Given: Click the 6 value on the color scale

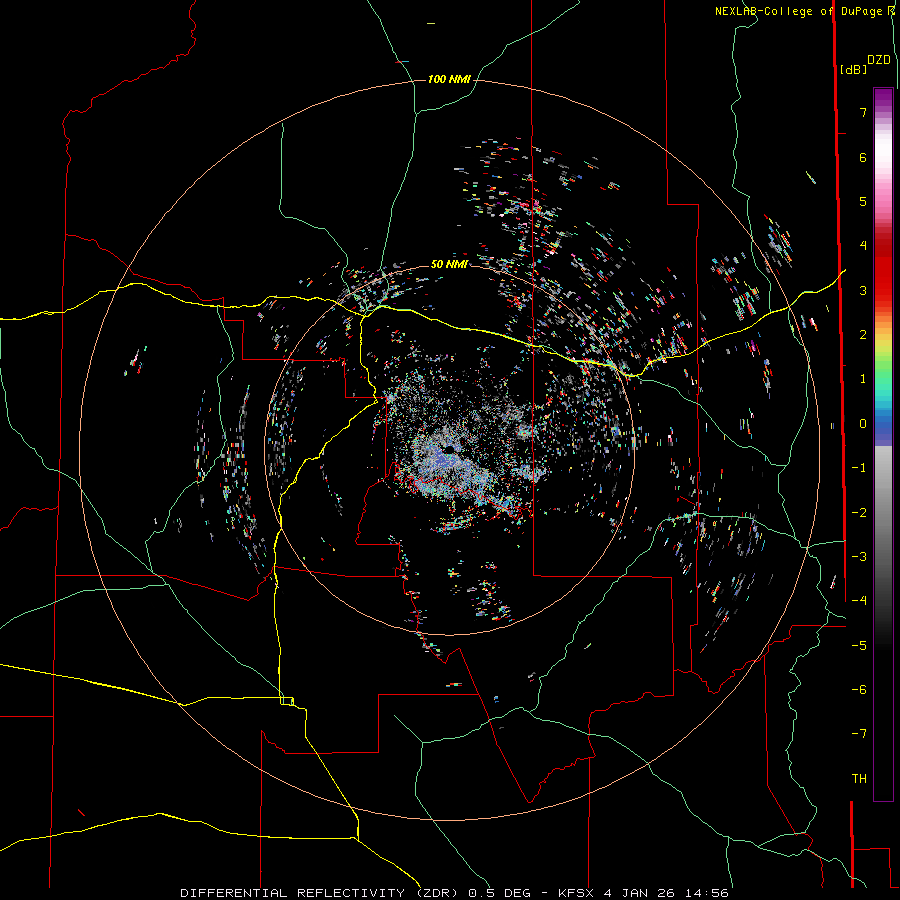Looking at the screenshot, I should click(863, 157).
